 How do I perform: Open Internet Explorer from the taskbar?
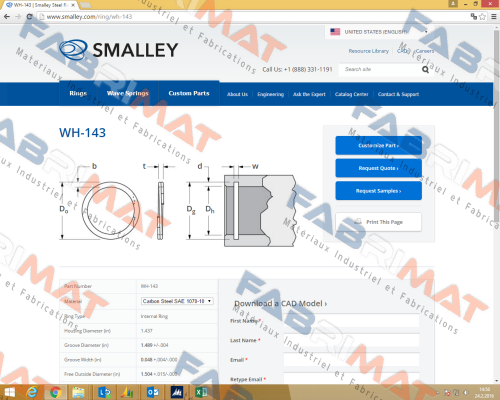point(32,392)
